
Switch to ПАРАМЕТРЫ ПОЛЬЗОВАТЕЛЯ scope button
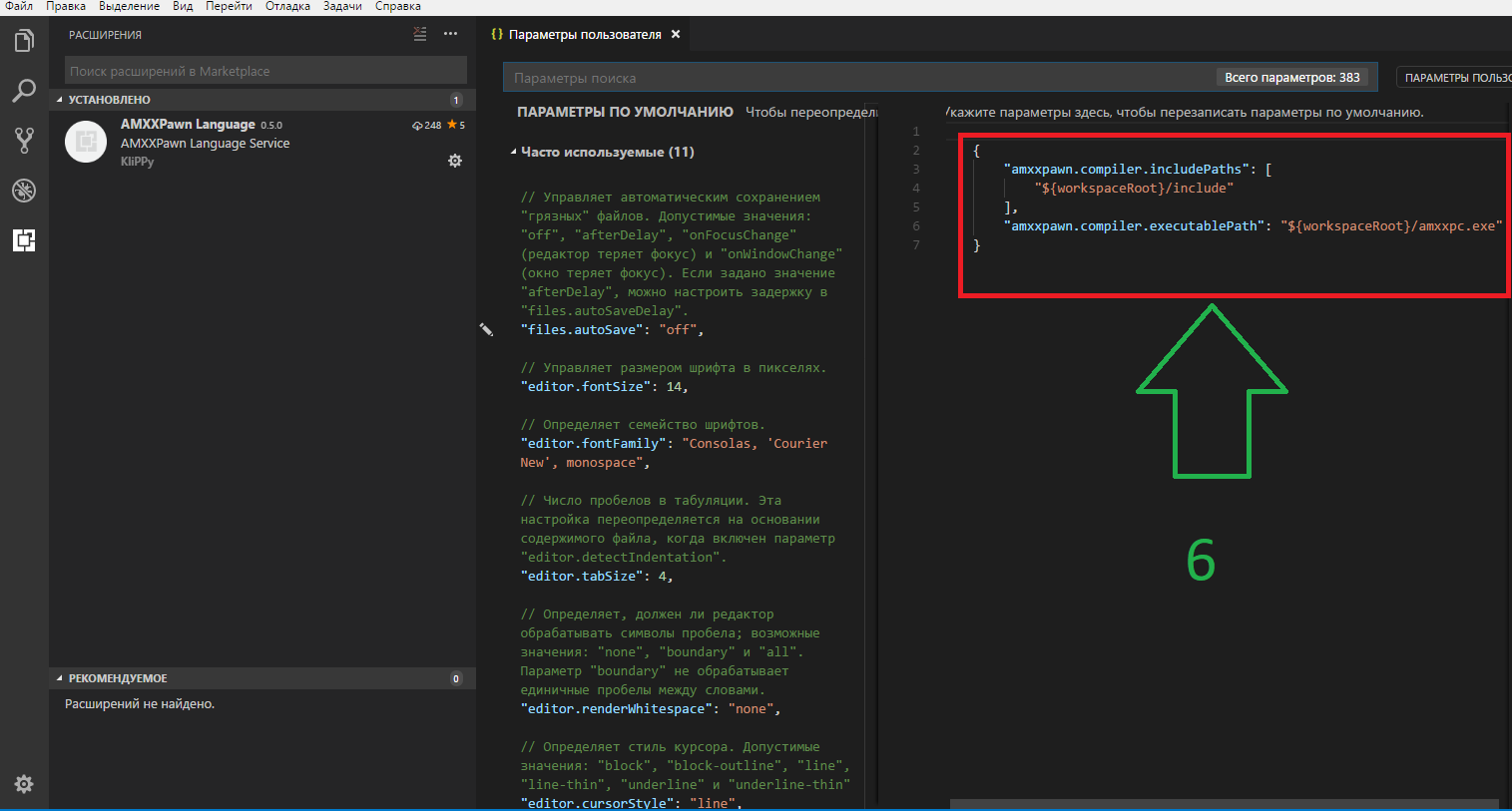coord(1454,77)
